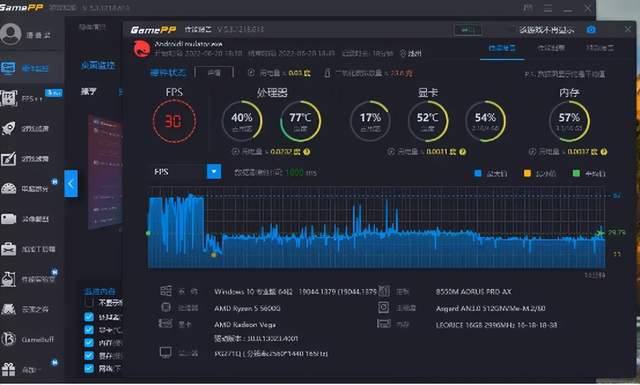Open the briefcase toolbox sidebar icon

pos(9,249)
